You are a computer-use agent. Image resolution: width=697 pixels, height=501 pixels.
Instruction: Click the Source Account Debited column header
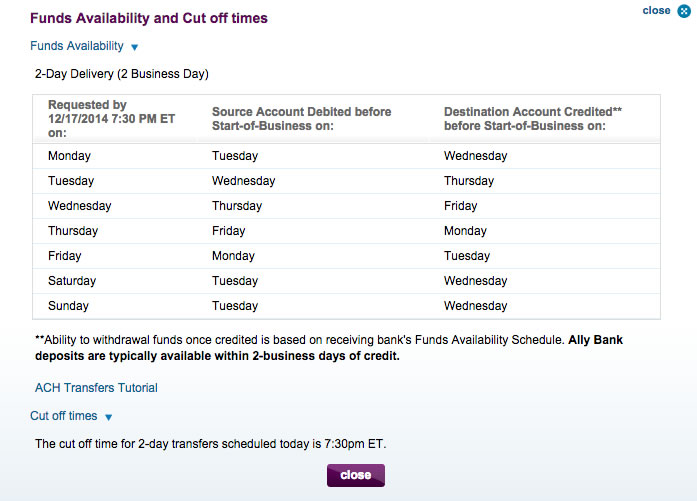coord(301,119)
